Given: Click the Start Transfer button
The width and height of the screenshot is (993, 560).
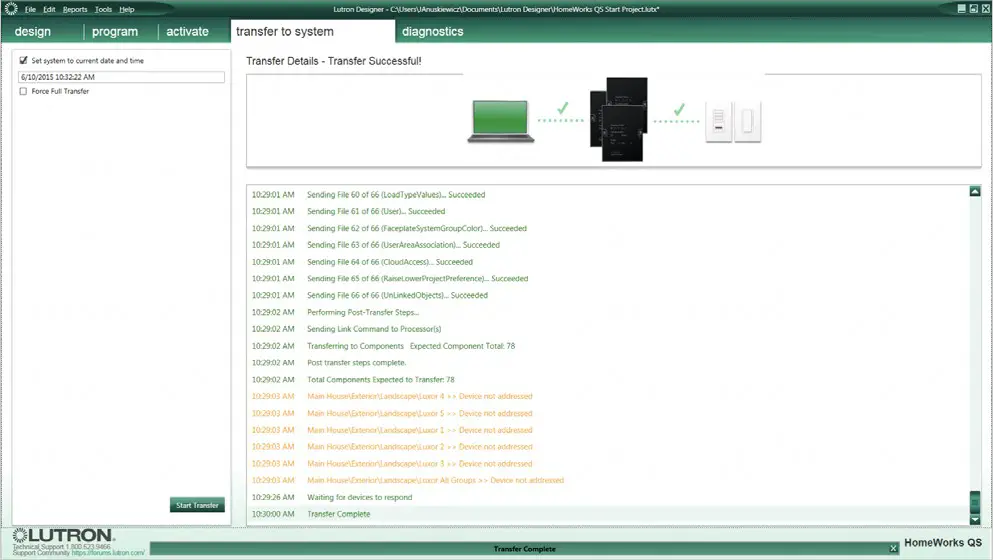Looking at the screenshot, I should pyautogui.click(x=197, y=505).
